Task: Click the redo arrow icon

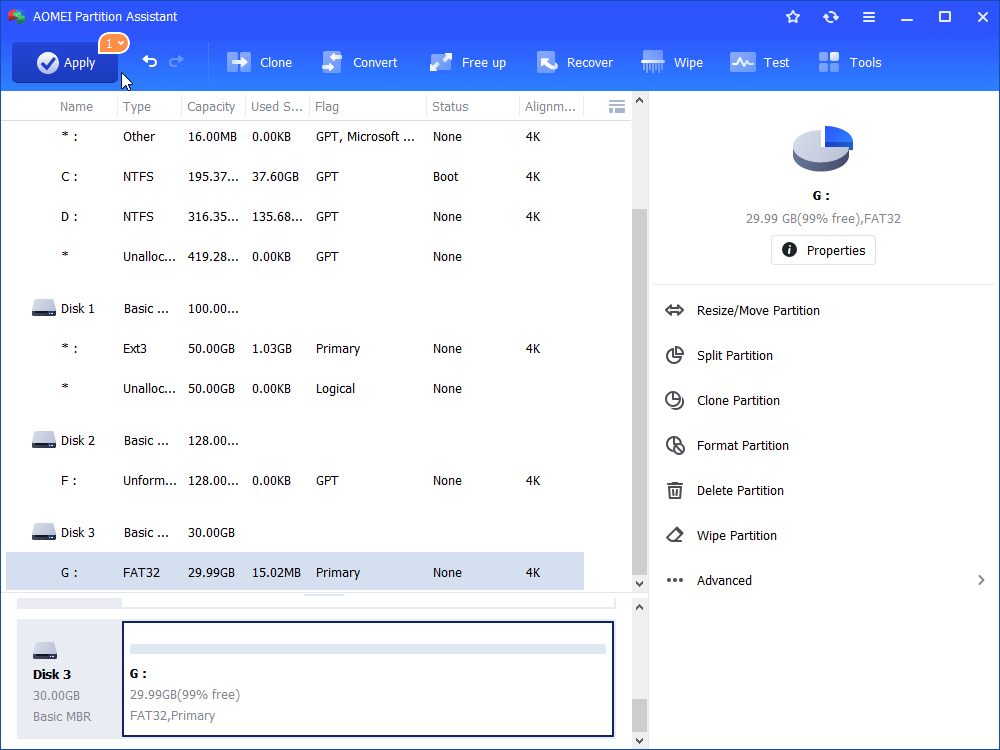Action: click(x=176, y=62)
